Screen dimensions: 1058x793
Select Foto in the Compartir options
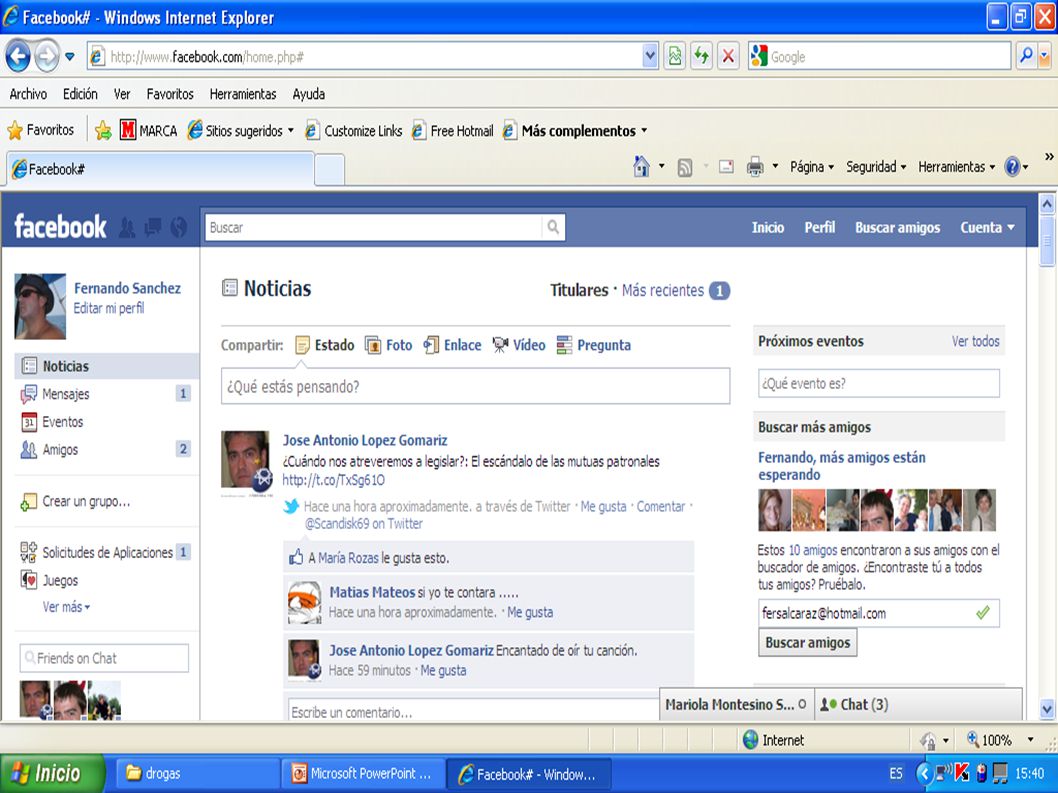coord(389,345)
